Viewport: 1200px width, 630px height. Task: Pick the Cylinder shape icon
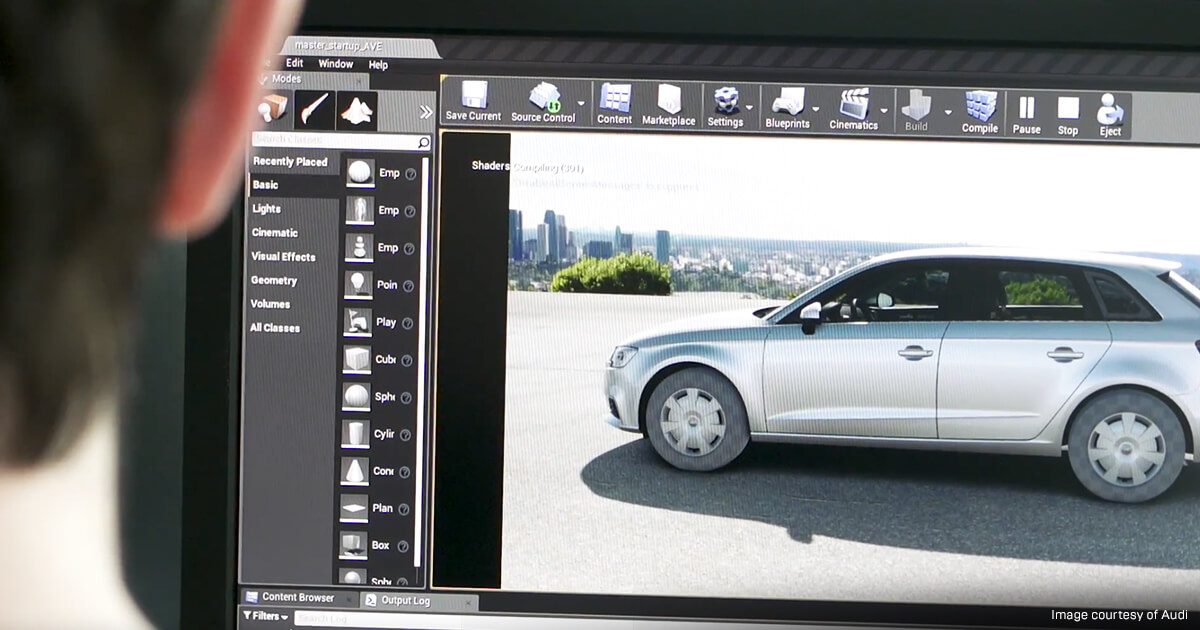click(355, 433)
